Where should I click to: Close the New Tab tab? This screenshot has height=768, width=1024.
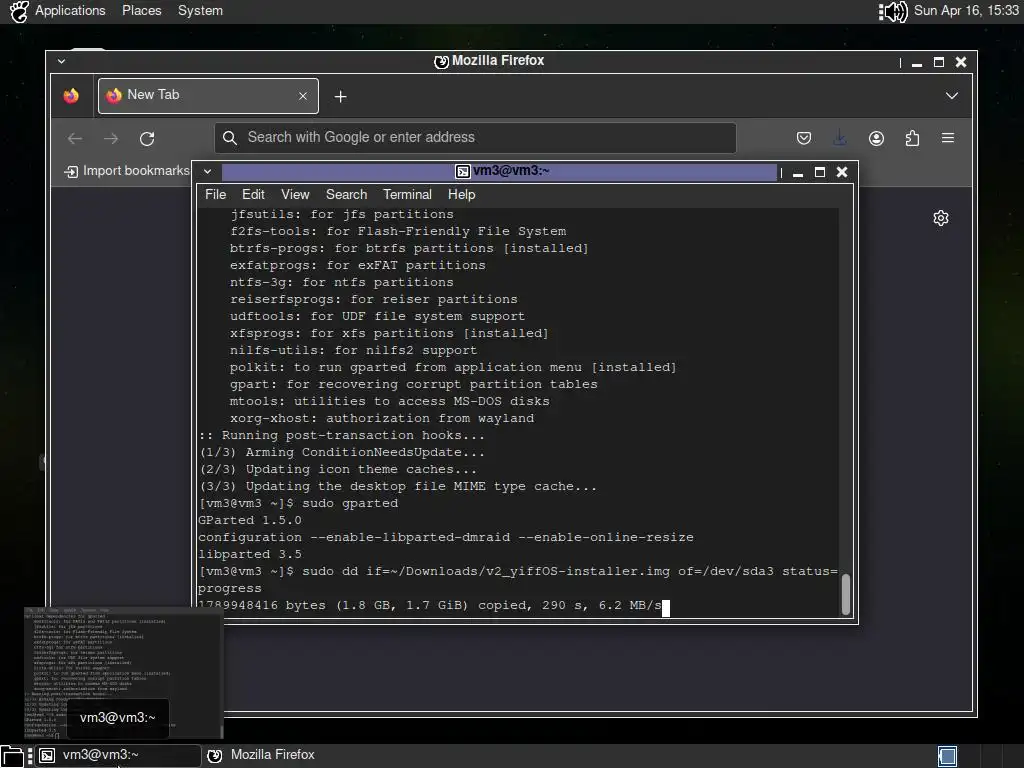302,96
